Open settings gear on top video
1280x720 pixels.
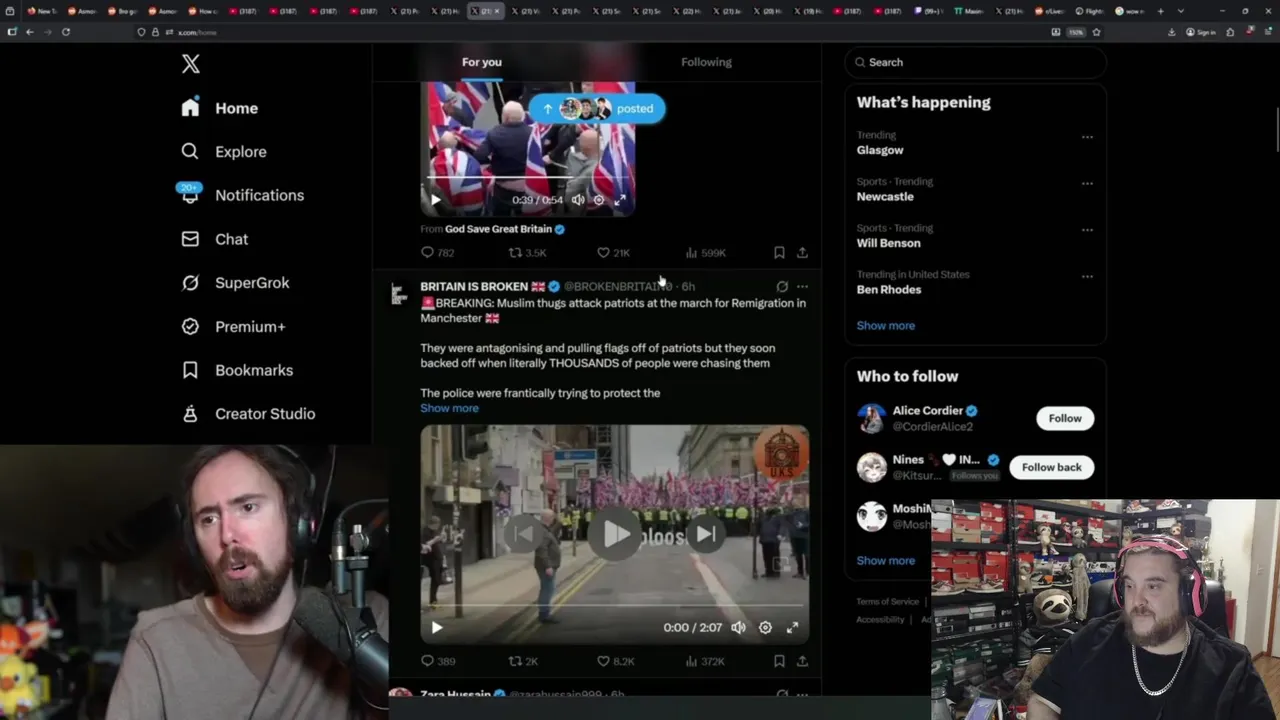click(599, 200)
